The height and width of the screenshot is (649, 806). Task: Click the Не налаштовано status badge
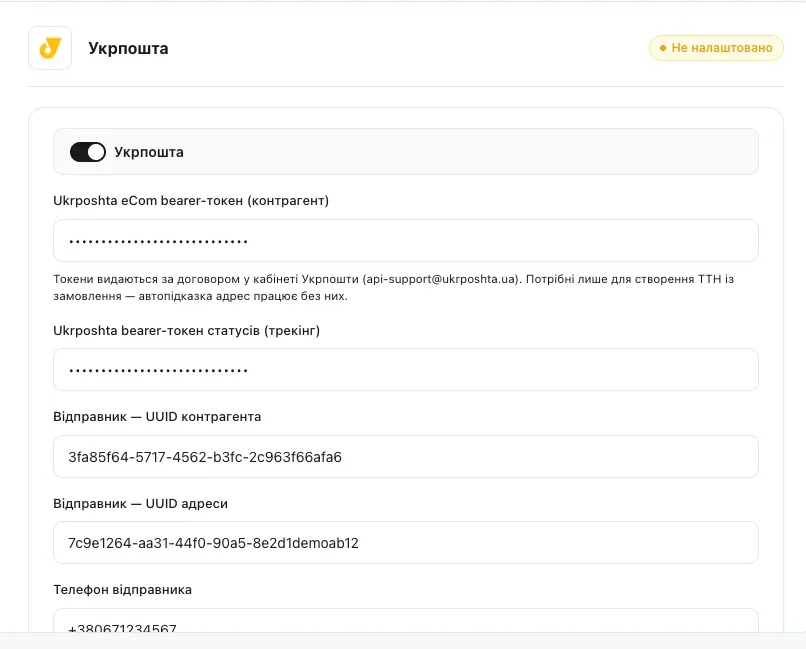pos(716,48)
